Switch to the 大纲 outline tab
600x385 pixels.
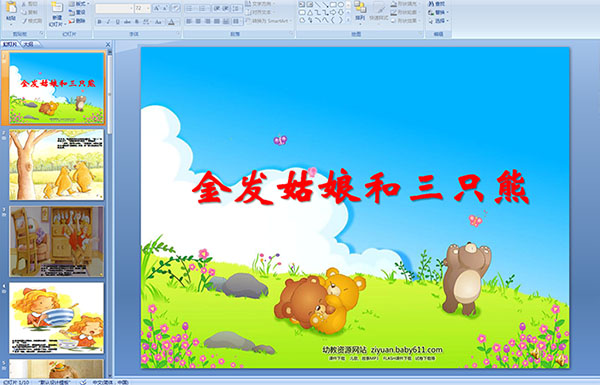(28, 44)
